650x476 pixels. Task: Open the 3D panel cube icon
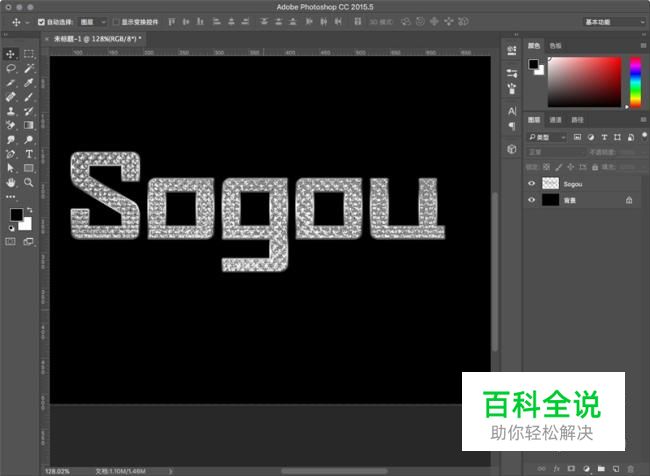(x=512, y=149)
